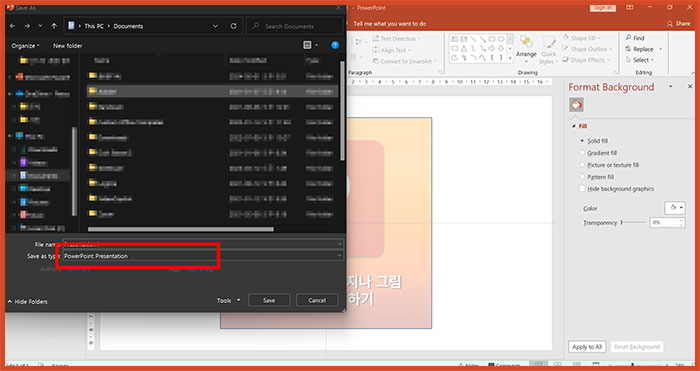Click the Save button
This screenshot has height=371, width=700.
click(269, 300)
